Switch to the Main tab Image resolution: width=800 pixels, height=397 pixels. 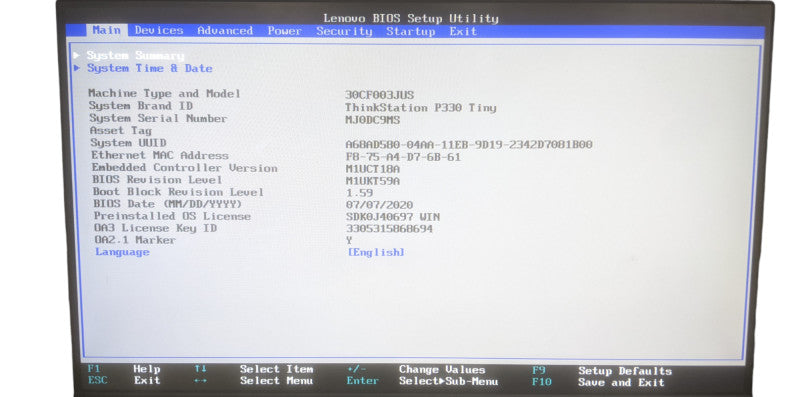[x=107, y=30]
